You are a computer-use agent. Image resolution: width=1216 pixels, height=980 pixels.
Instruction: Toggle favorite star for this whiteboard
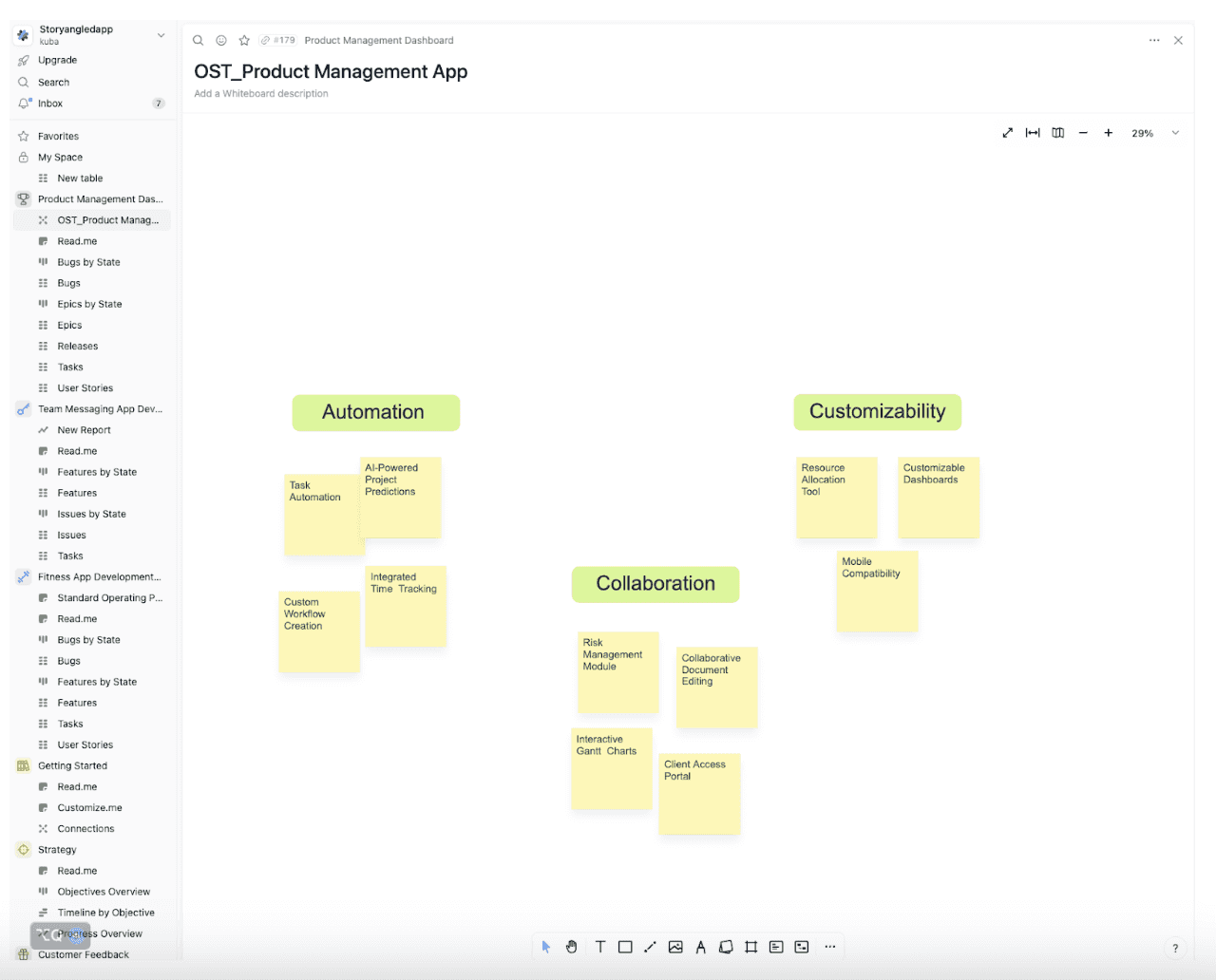244,41
